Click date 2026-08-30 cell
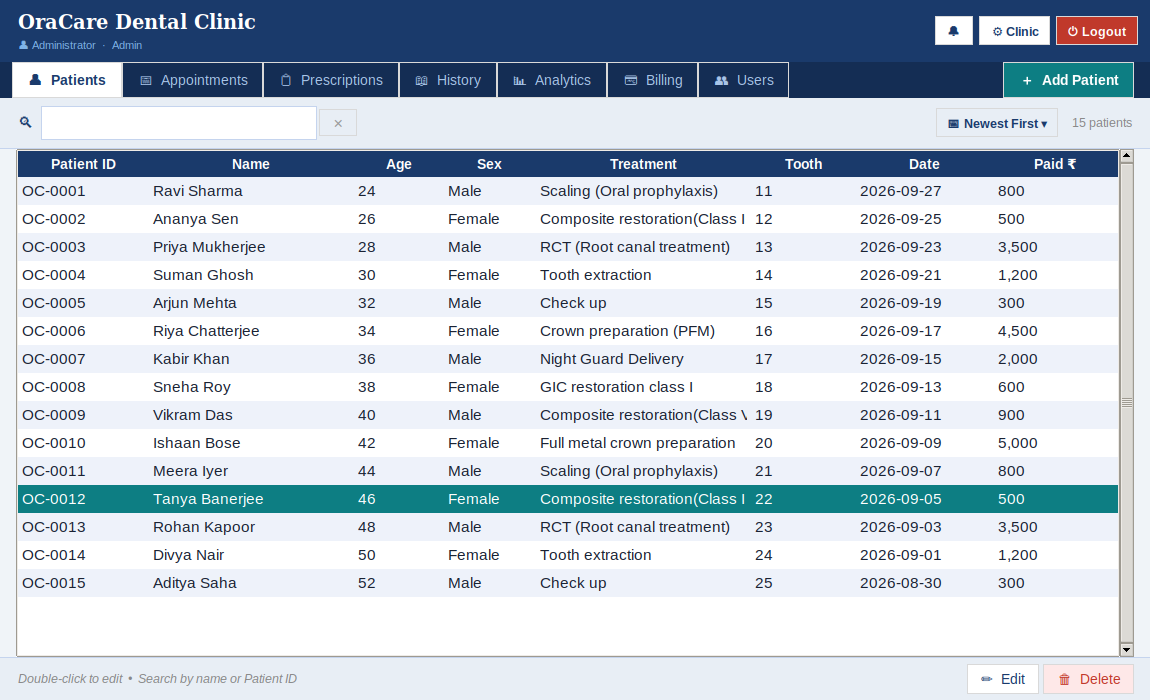1150x700 pixels. point(901,583)
